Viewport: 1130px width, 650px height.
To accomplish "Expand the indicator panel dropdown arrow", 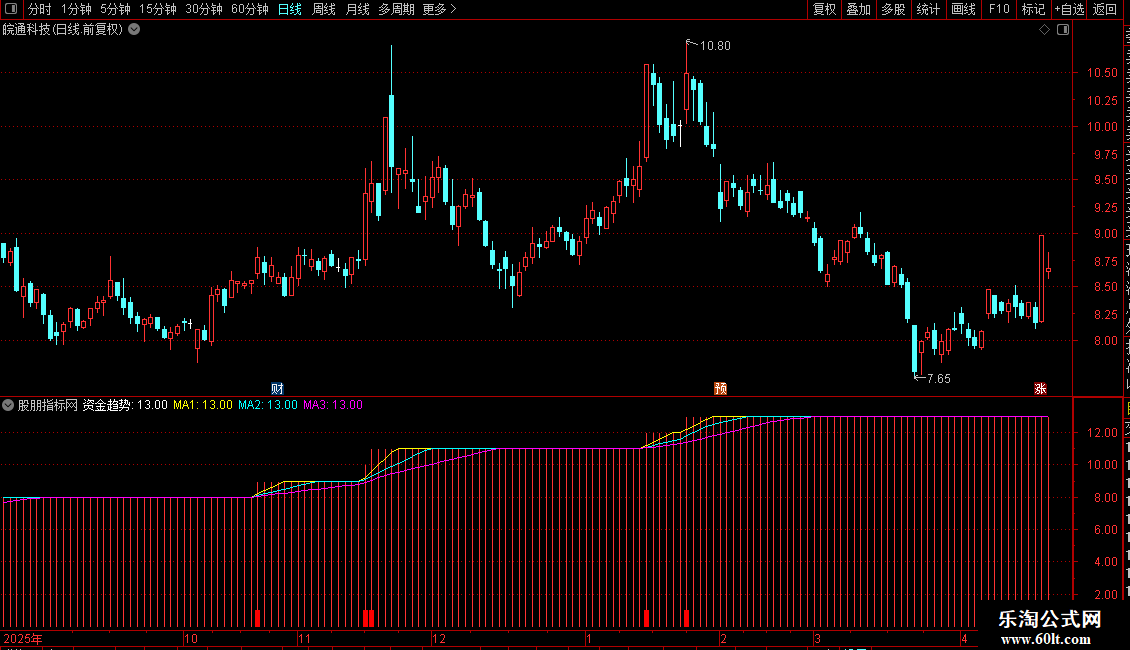I will click(7, 405).
